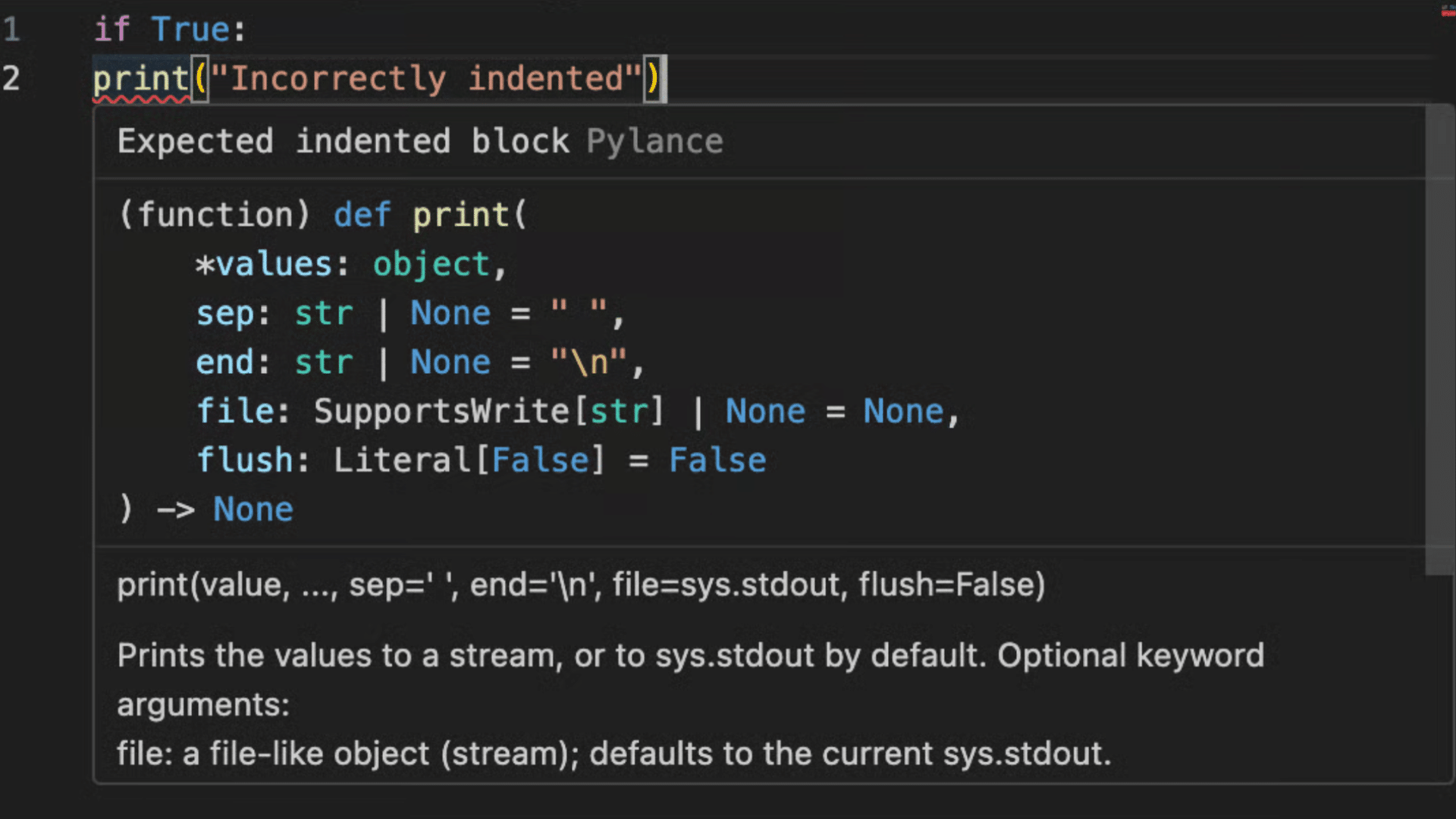Viewport: 1456px width, 819px height.
Task: Click the 'sep' parameter name
Action: tap(225, 314)
